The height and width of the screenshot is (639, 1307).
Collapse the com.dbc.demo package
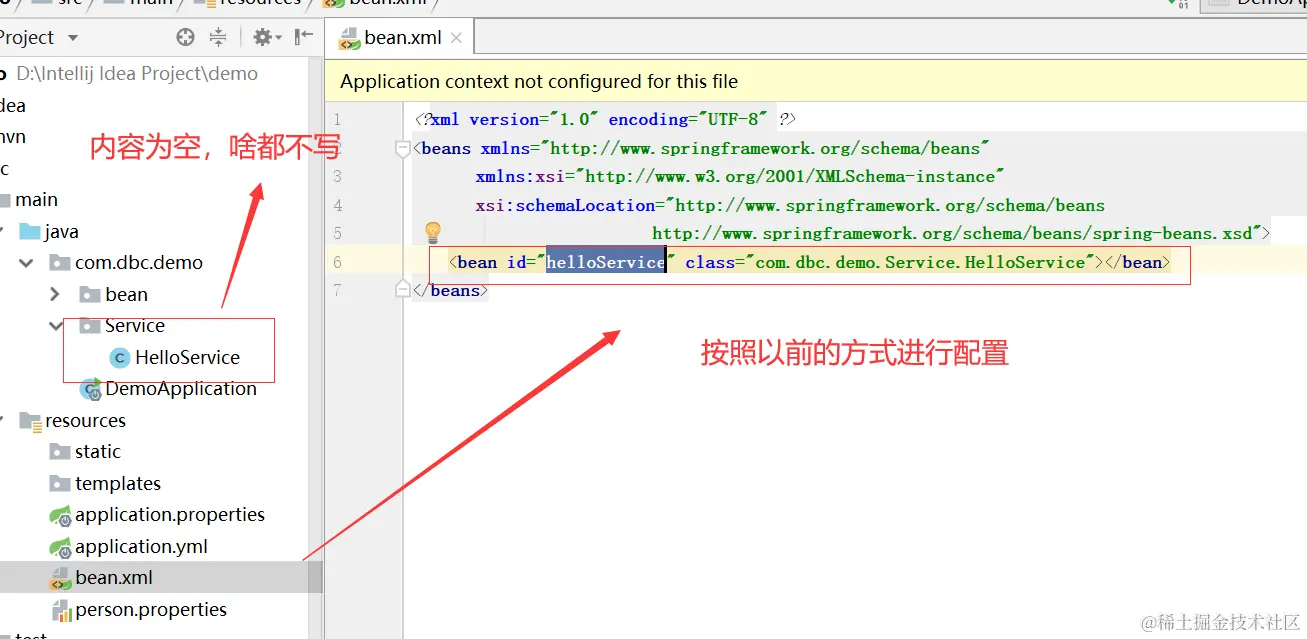coord(27,263)
